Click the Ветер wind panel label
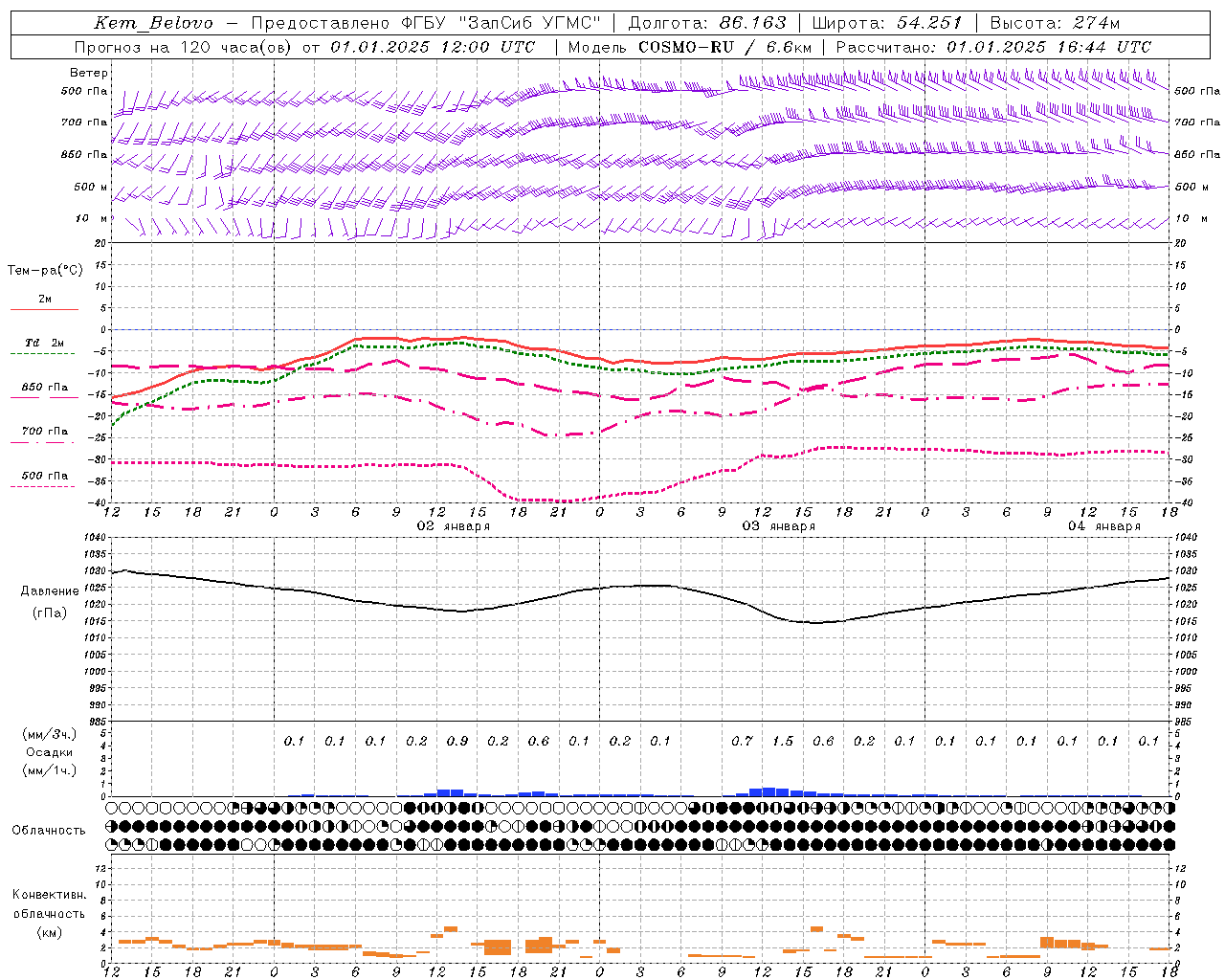The height and width of the screenshot is (980, 1225). [x=89, y=73]
